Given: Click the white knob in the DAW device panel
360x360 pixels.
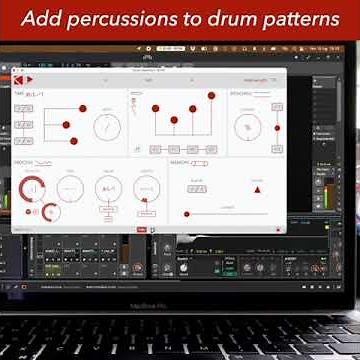Looking at the screenshot, I should pyautogui.click(x=183, y=267).
